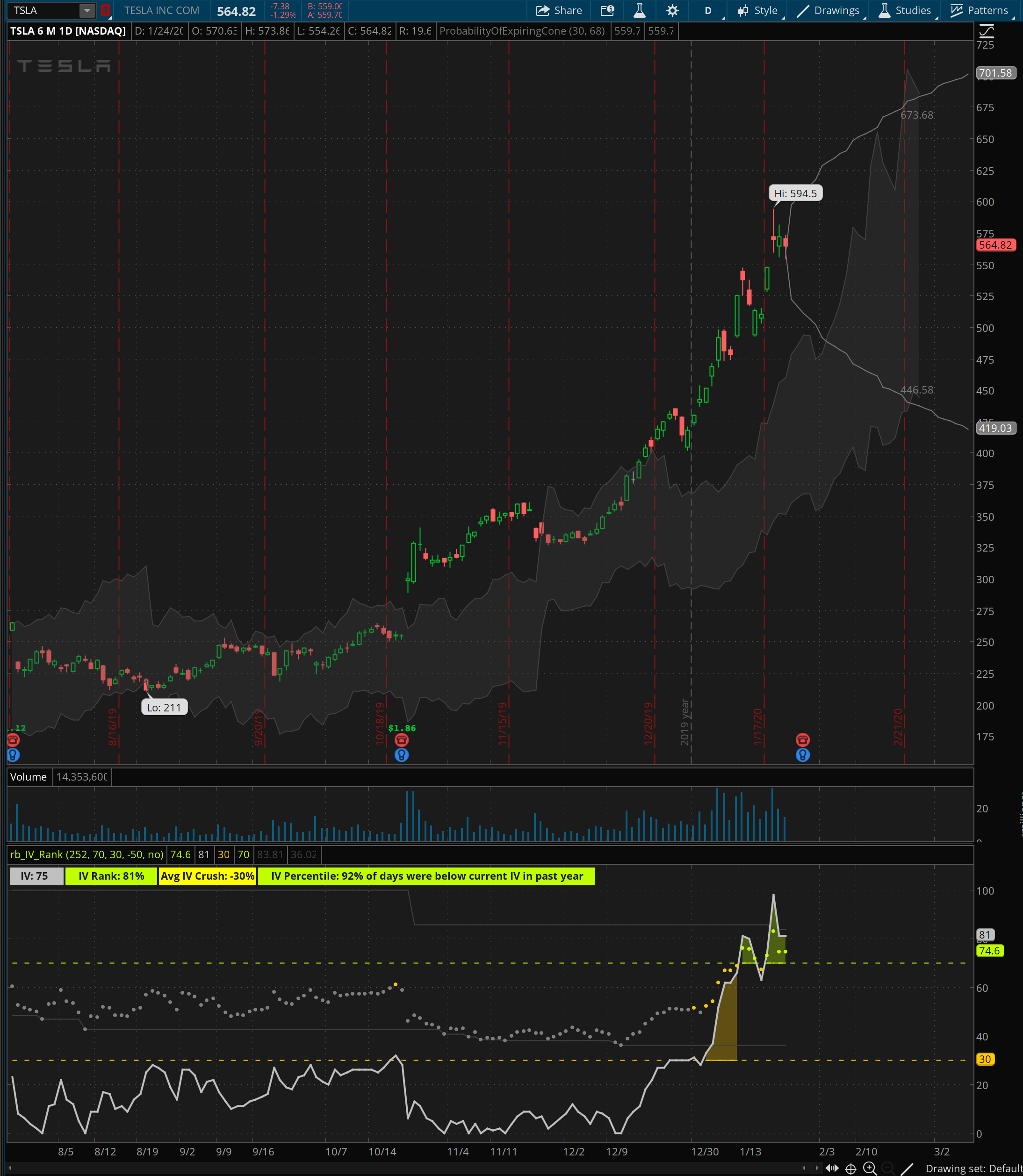The height and width of the screenshot is (1176, 1023).
Task: Open the Drawing set: Default selector
Action: point(973,1169)
